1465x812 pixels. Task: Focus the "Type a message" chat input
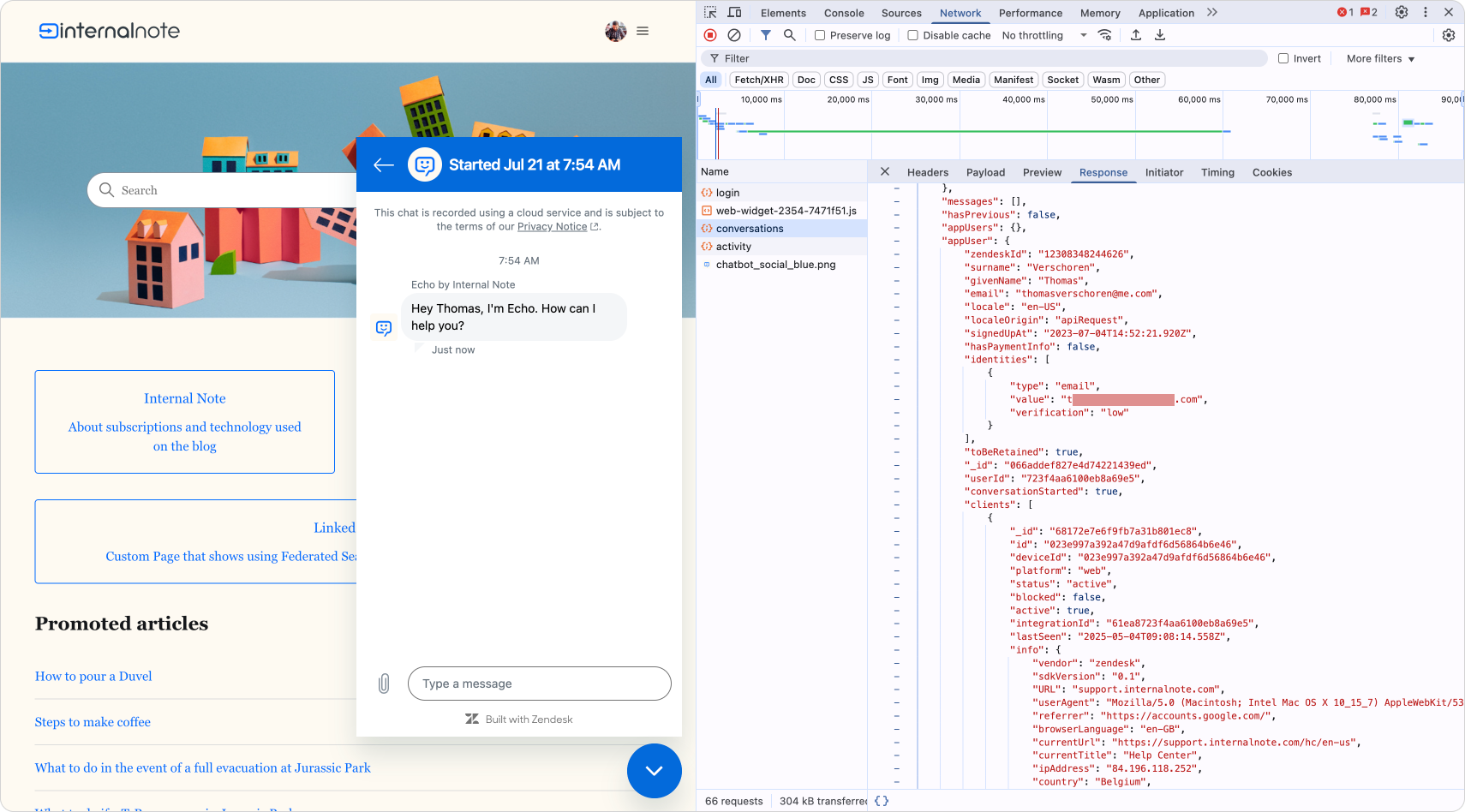[x=540, y=684]
